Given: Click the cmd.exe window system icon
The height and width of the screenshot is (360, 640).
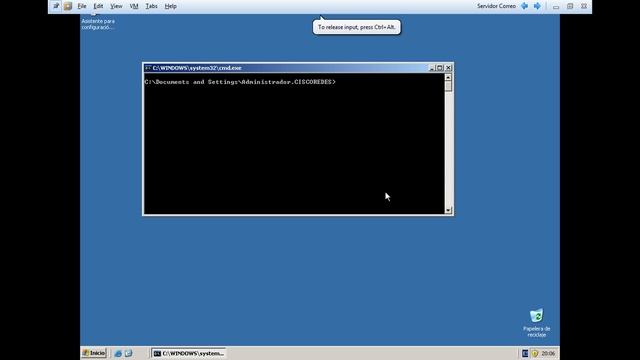Looking at the screenshot, I should 148,68.
